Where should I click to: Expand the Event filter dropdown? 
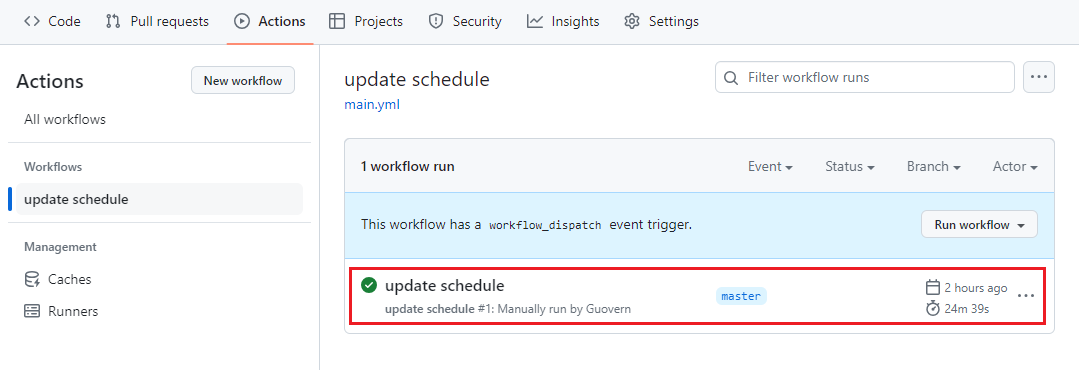(770, 166)
